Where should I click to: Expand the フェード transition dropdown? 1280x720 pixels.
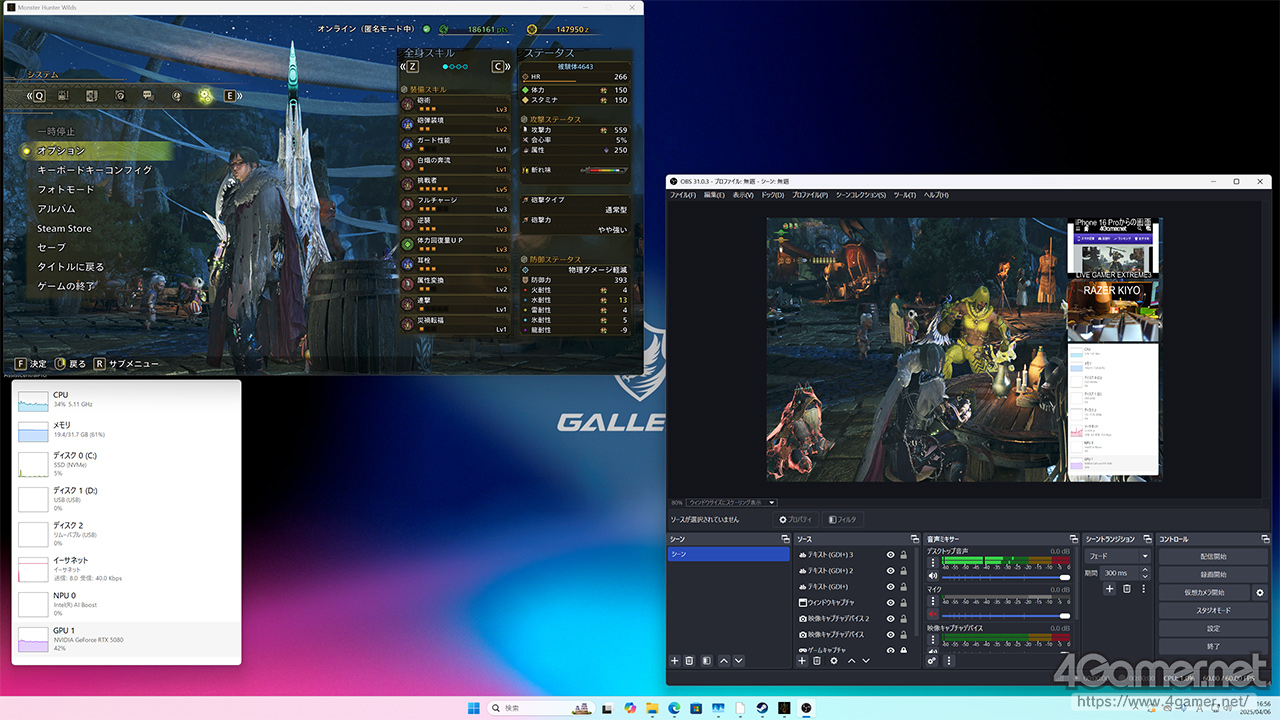click(x=1118, y=556)
